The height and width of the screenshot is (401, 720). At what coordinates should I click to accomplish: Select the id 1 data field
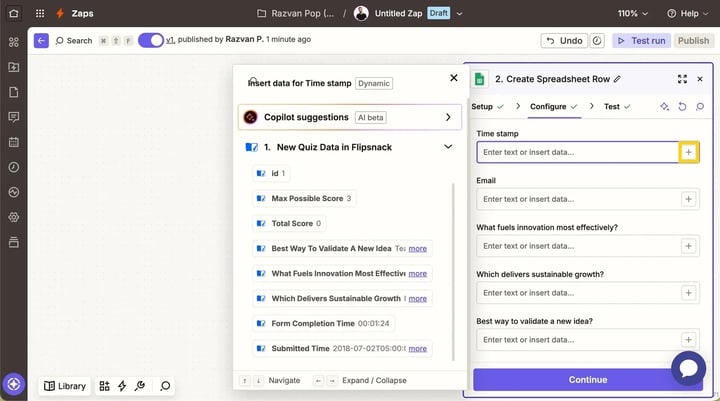(x=271, y=173)
